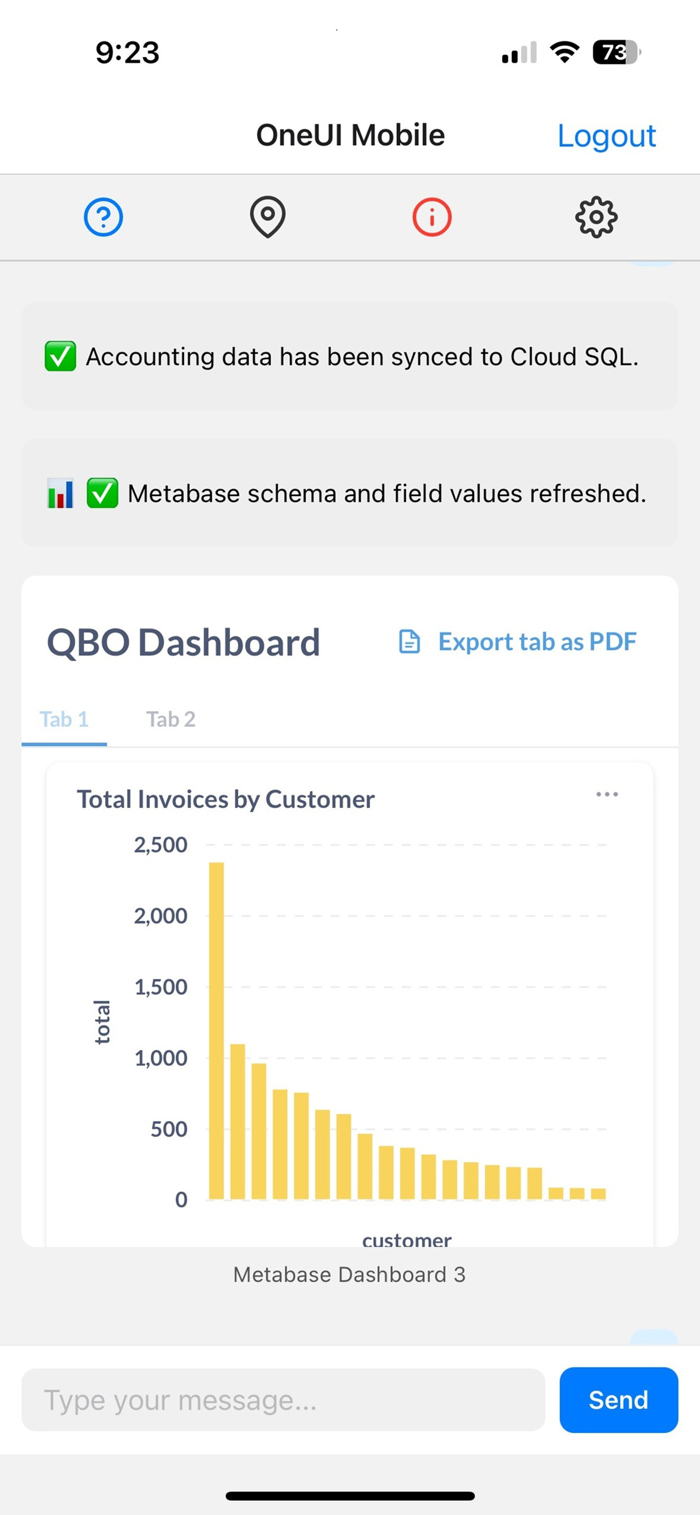Viewport: 700px width, 1515px height.
Task: Tap the Accounting data synced message
Action: point(350,357)
